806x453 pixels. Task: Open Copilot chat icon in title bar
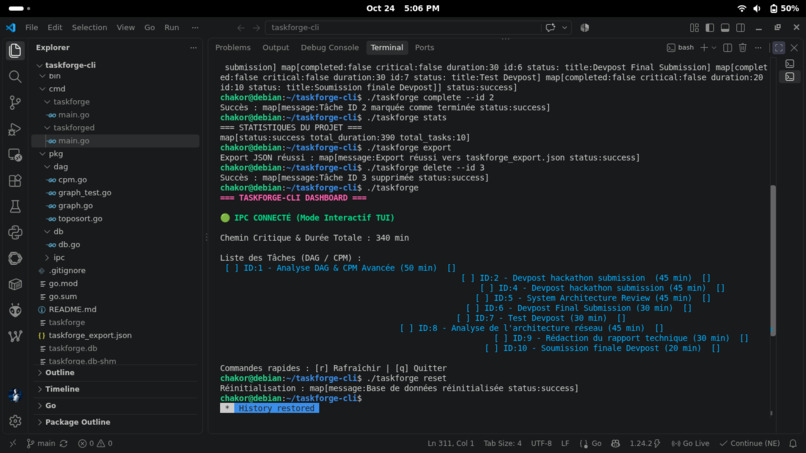551,28
